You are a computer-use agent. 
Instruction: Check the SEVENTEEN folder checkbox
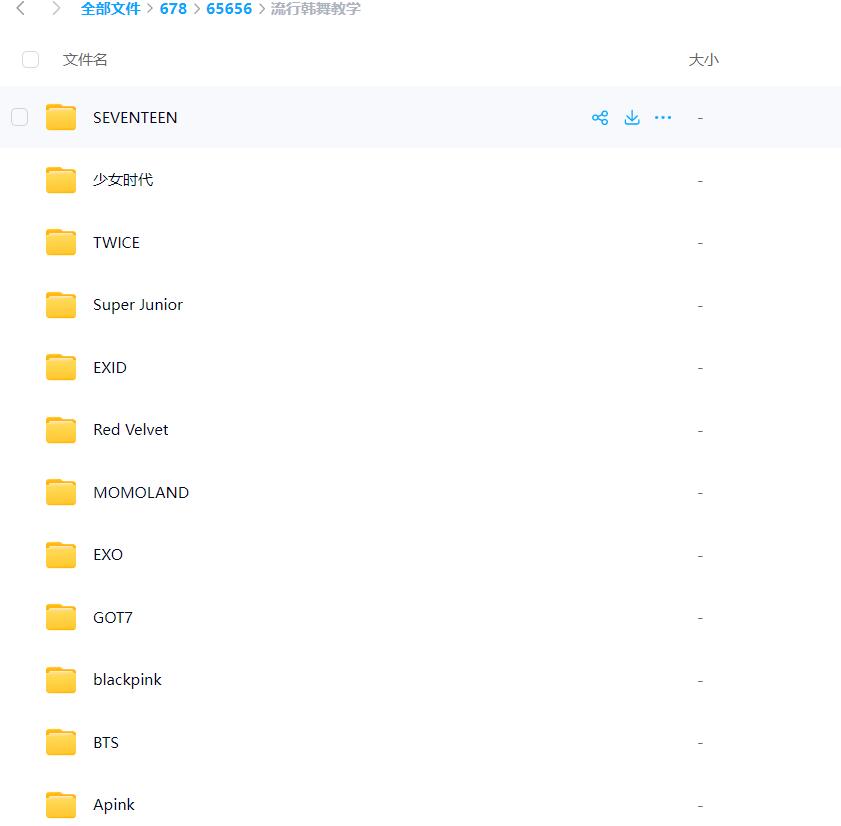click(20, 118)
